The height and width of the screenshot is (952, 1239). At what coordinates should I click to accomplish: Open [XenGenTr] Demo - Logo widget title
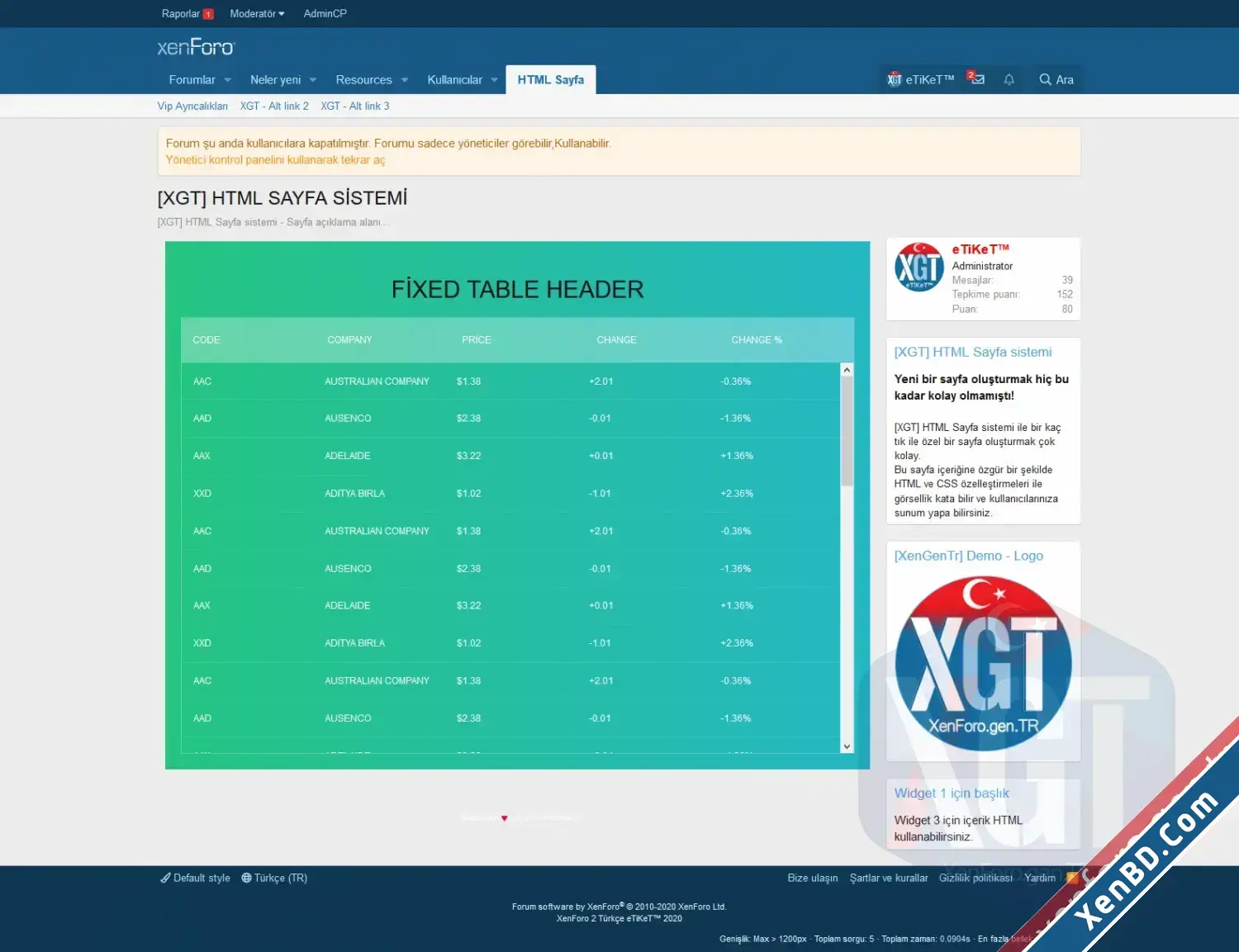click(968, 556)
